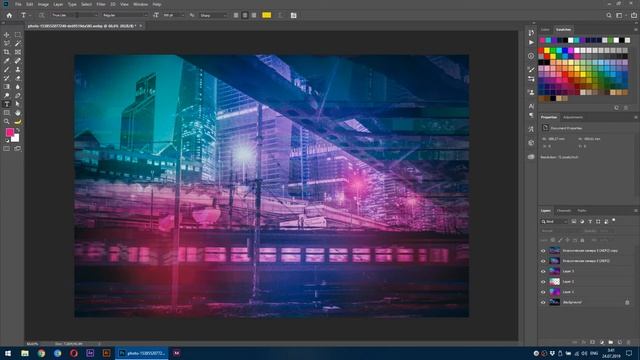Select the Frame tool
640x360 pixels.
click(x=18, y=52)
